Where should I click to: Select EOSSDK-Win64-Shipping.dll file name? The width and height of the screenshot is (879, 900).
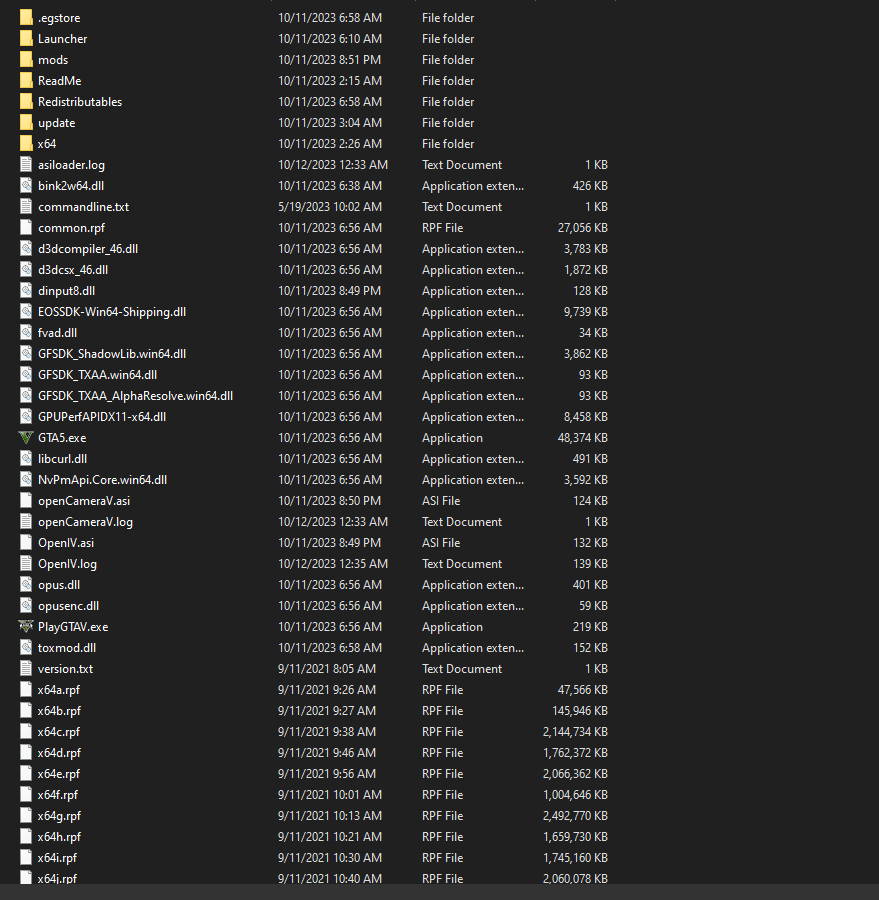click(112, 312)
